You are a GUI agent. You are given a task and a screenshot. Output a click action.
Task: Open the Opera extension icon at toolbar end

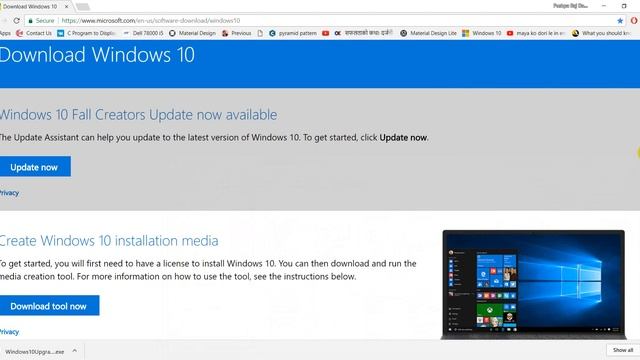coord(634,20)
